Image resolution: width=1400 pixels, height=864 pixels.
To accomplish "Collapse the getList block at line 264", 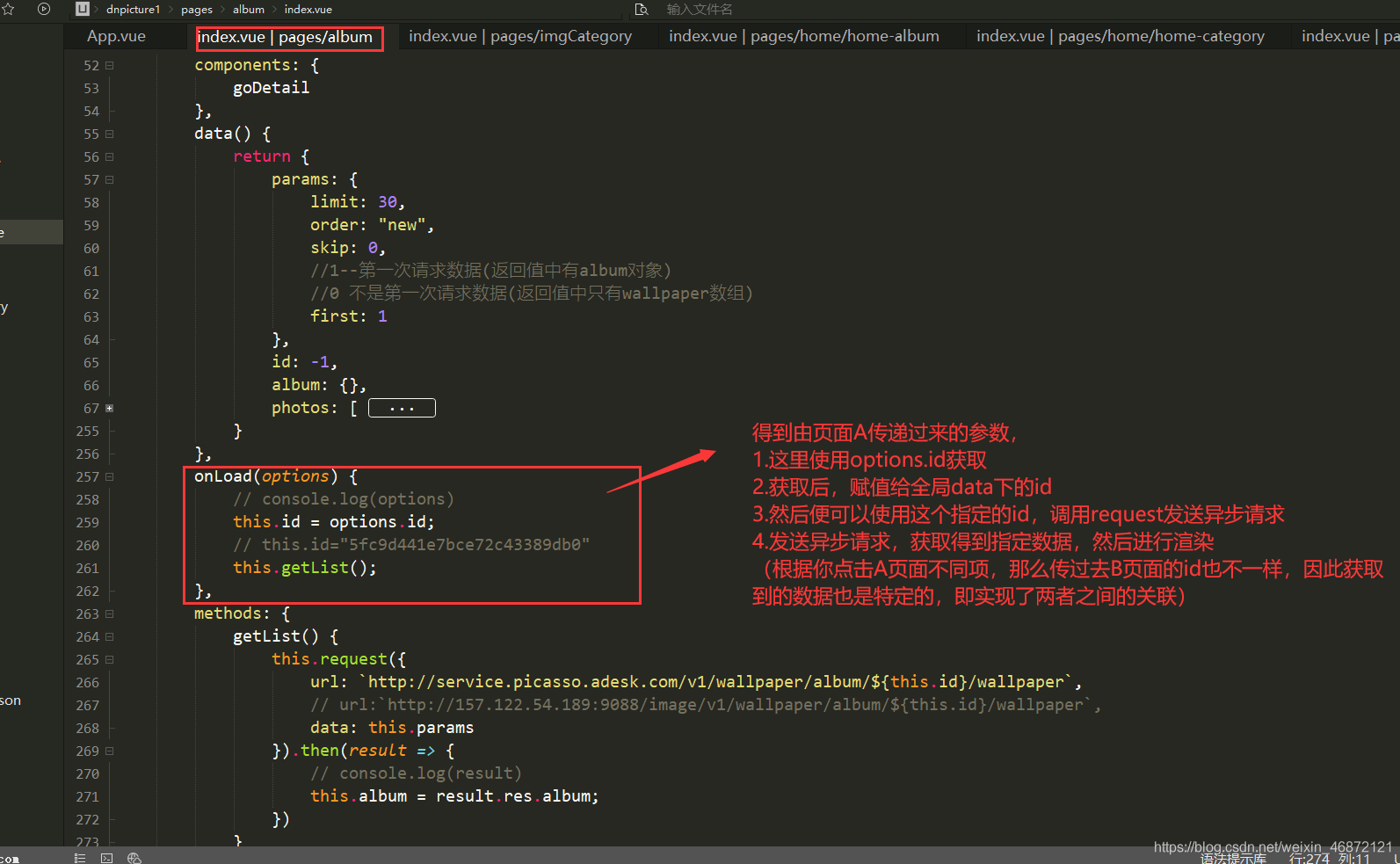I will tap(110, 636).
